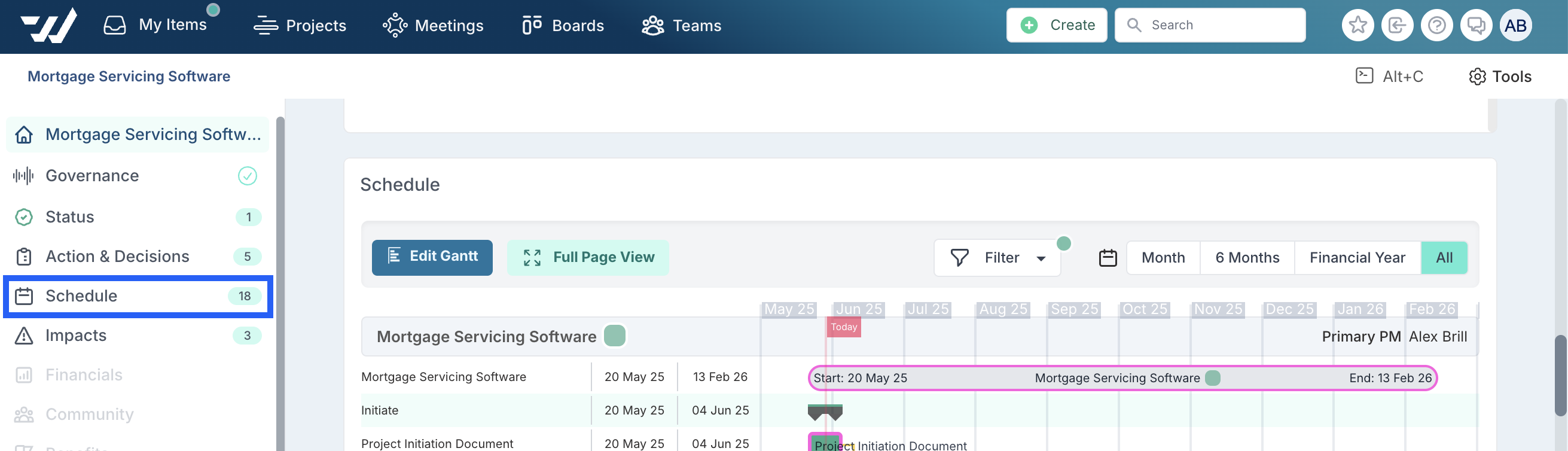Click the 04 Jun 25 end date of Initiate
The width and height of the screenshot is (1568, 451).
[x=720, y=410]
